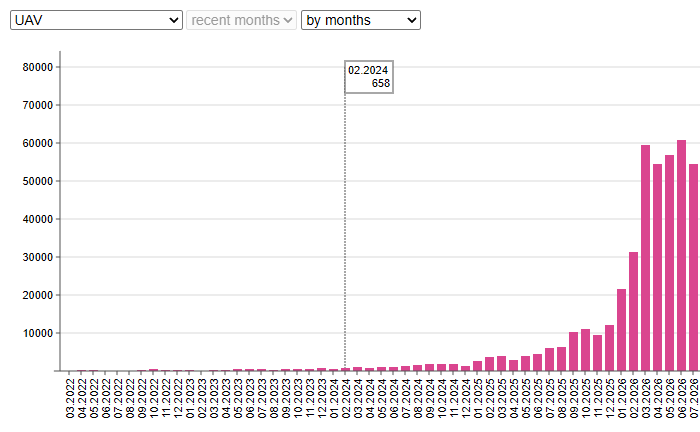Image resolution: width=700 pixels, height=432 pixels.
Task: Click the 12.2023 x-axis label
Action: (321, 398)
